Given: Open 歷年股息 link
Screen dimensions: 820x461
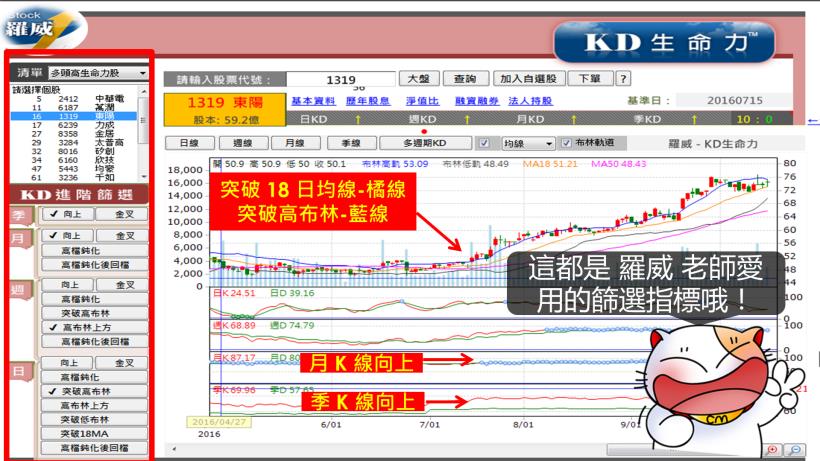Looking at the screenshot, I should click(x=368, y=101).
